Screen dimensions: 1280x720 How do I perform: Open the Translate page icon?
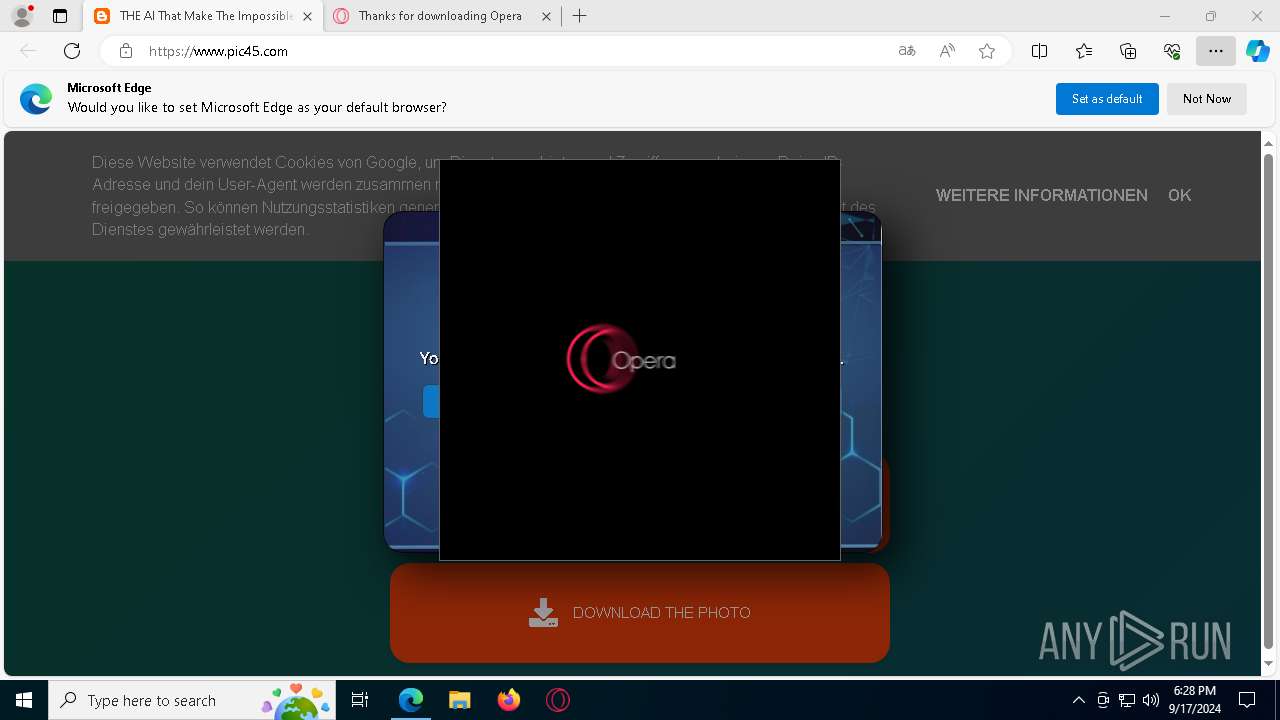point(907,51)
